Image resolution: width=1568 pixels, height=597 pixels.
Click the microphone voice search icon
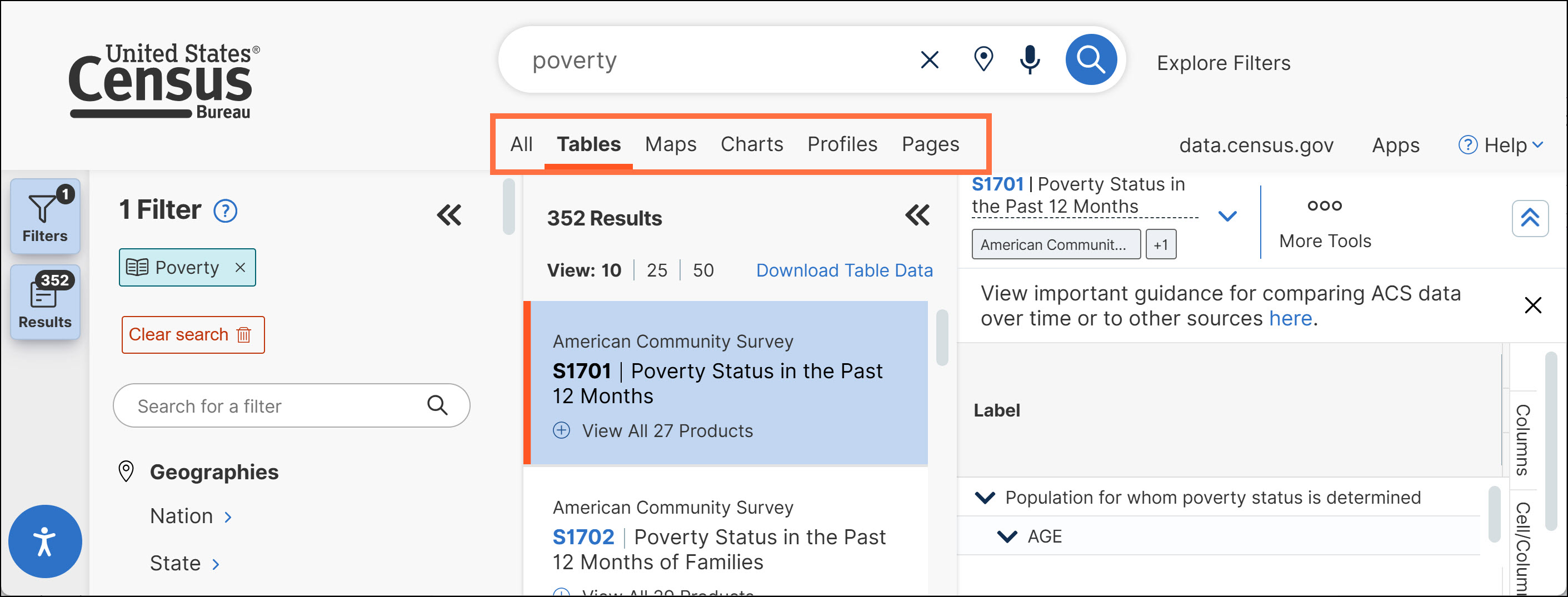click(x=1030, y=59)
